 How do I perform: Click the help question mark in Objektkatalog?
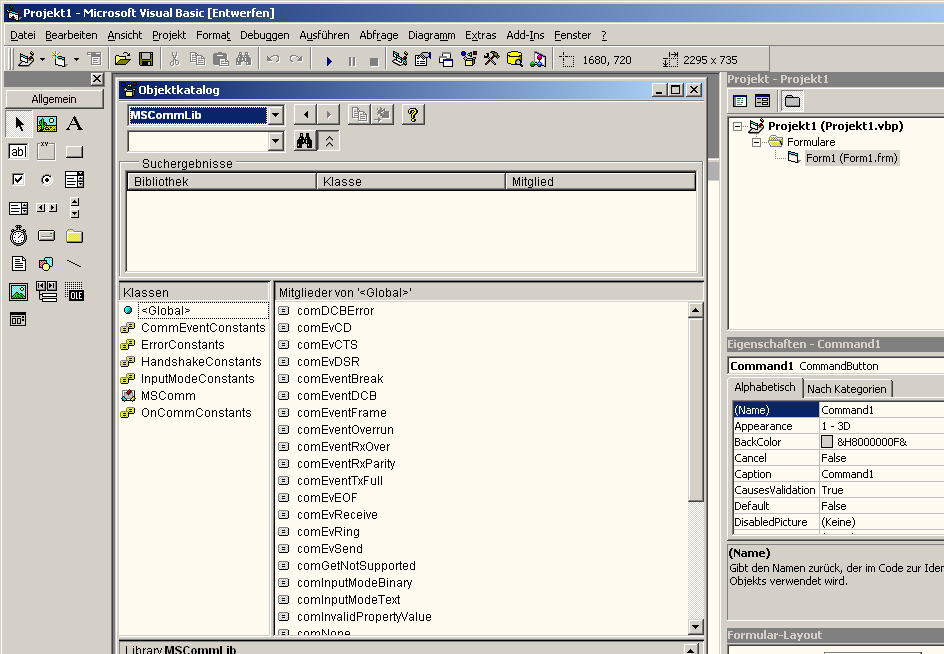tap(413, 114)
